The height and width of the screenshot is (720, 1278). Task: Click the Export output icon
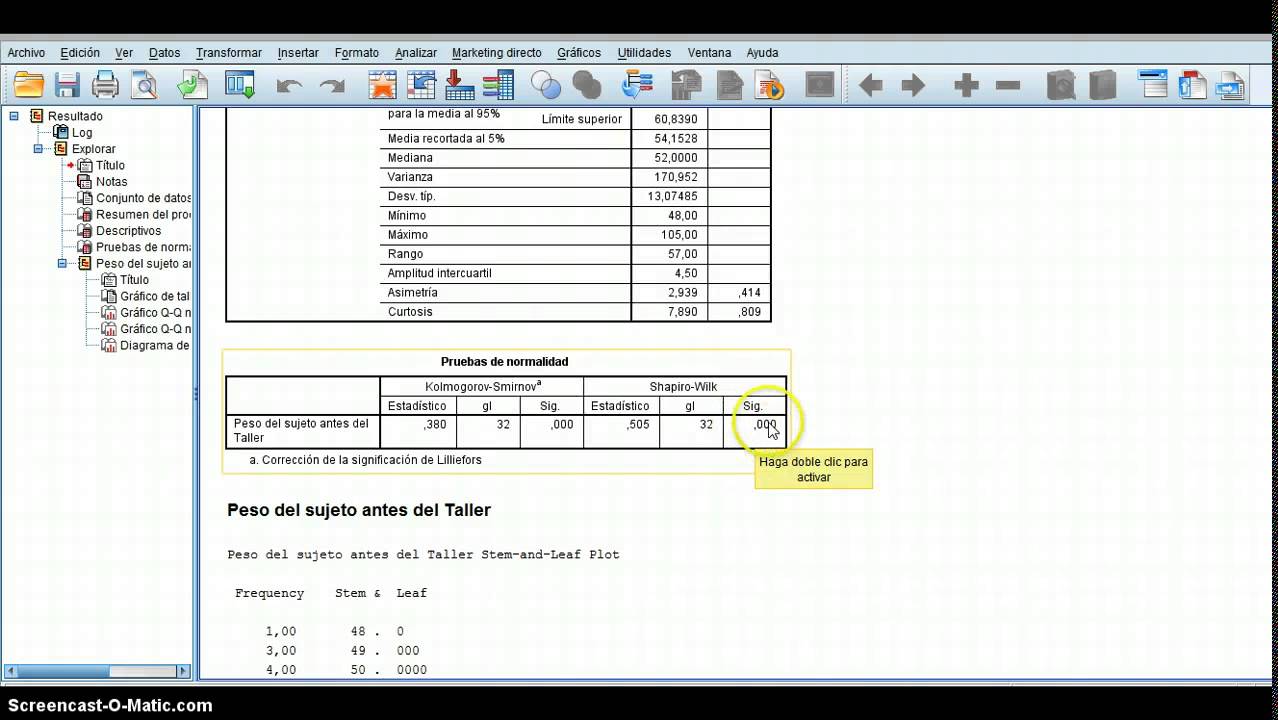coord(192,85)
